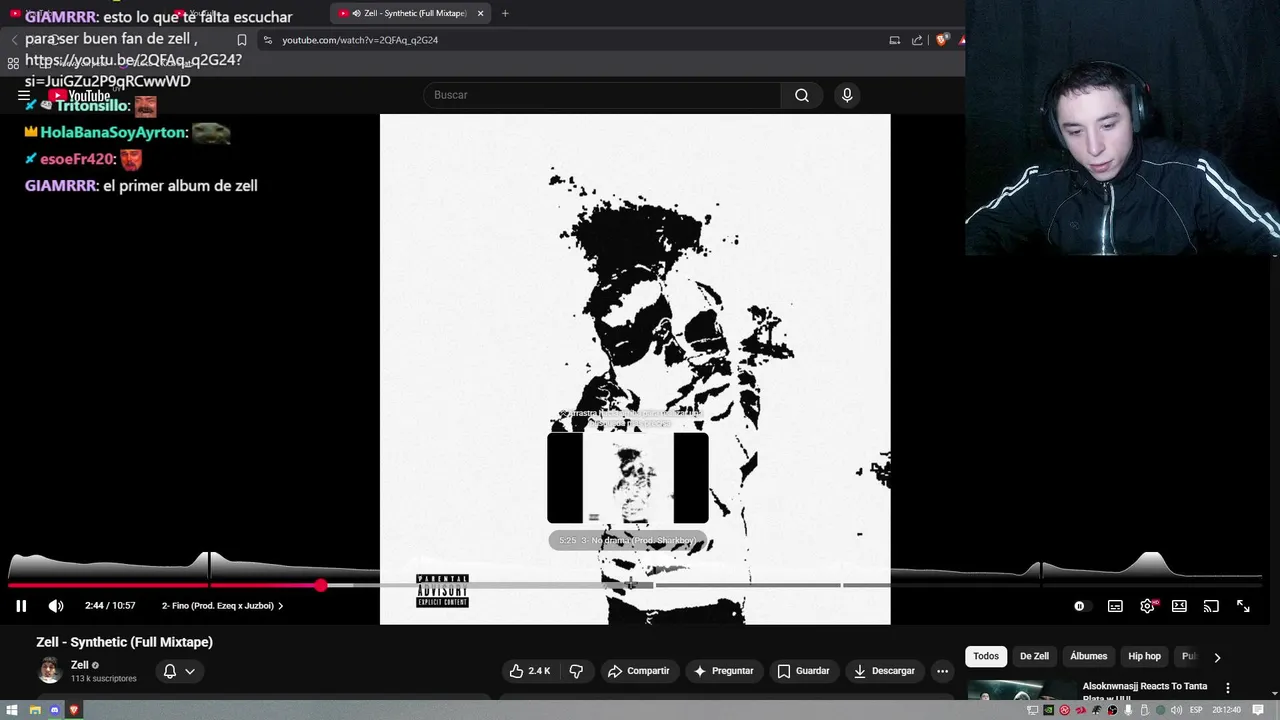Image resolution: width=1280 pixels, height=720 pixels.
Task: Select the Hip hop filter chip
Action: tap(1144, 656)
